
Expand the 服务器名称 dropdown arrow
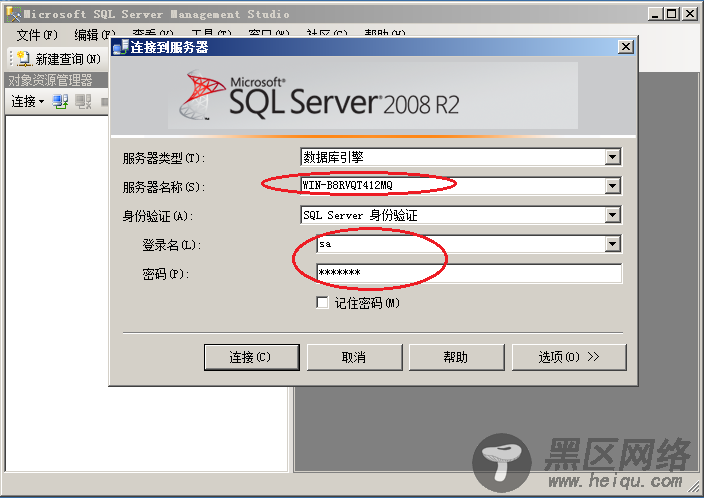612,185
